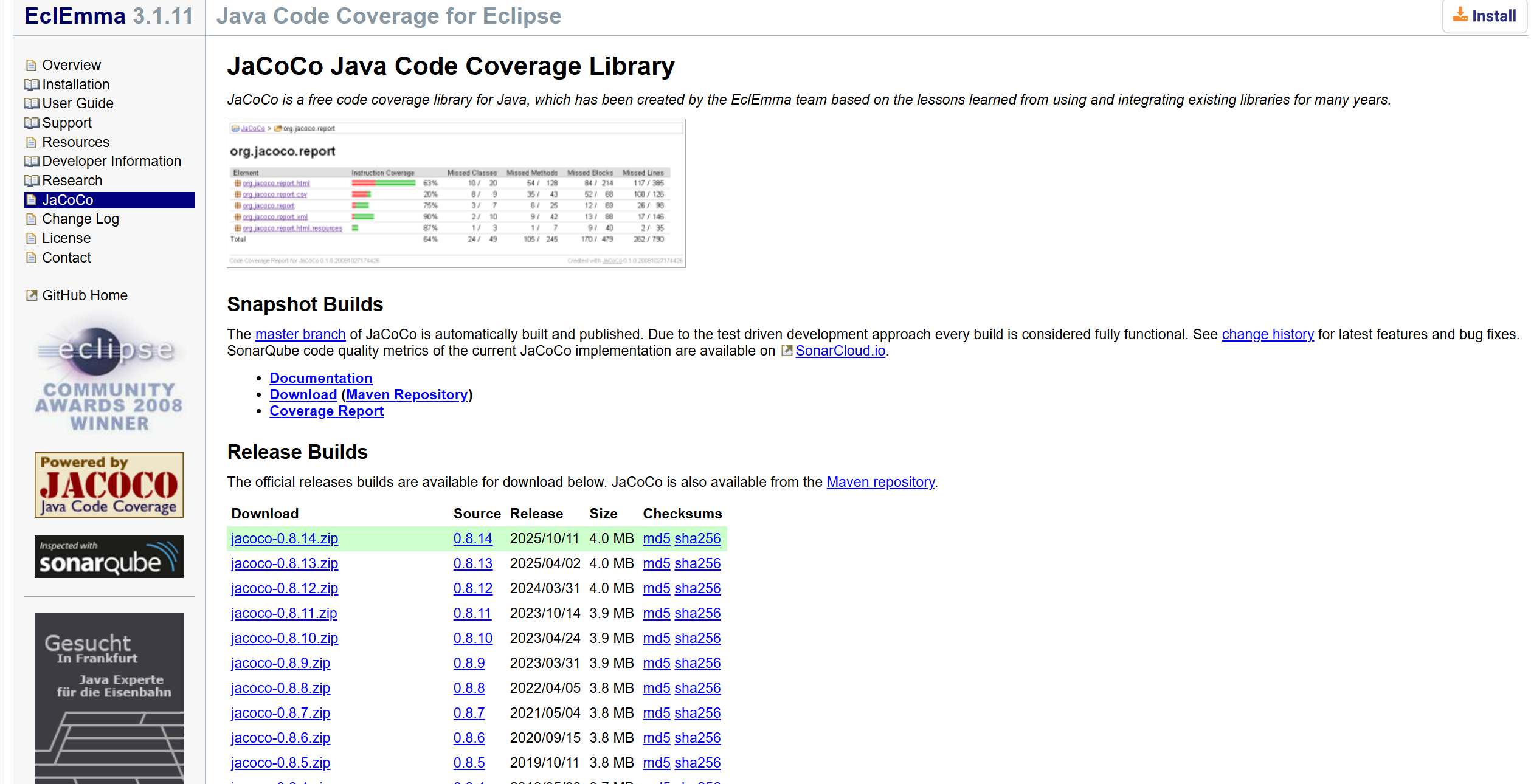Image resolution: width=1531 pixels, height=784 pixels.
Task: Open the User Guide menu item
Action: click(78, 103)
